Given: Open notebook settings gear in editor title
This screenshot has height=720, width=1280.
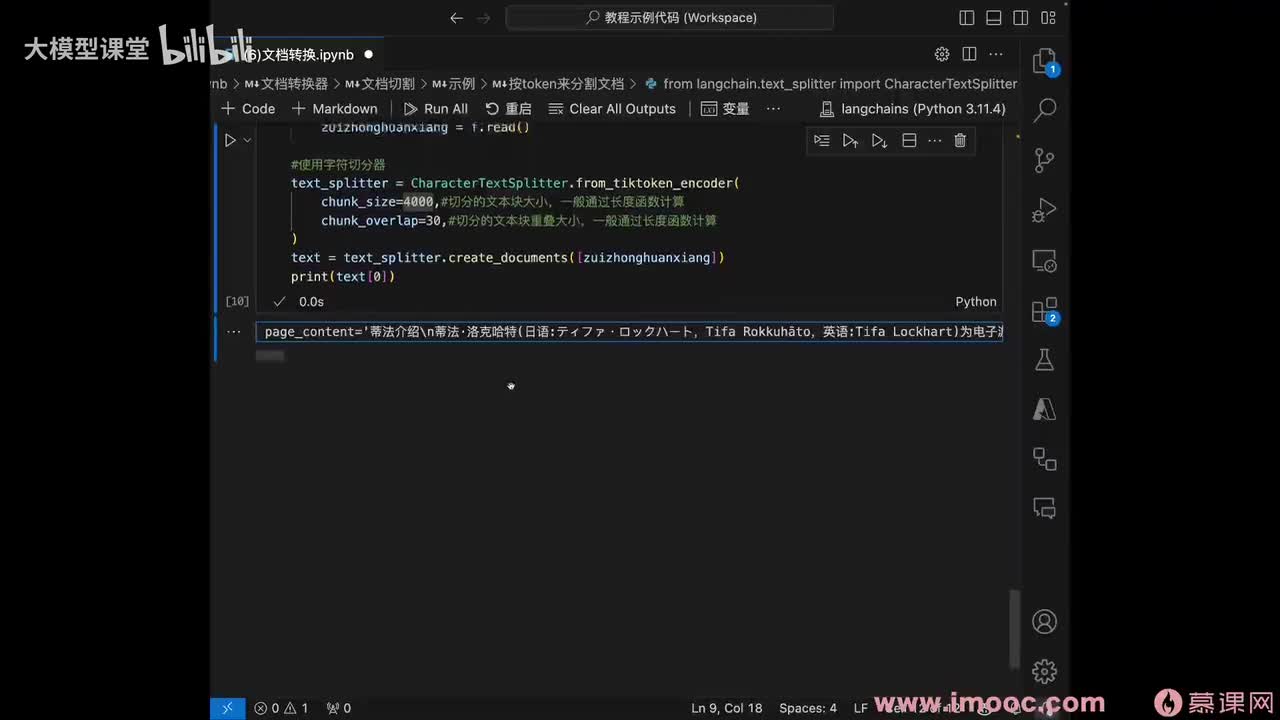Looking at the screenshot, I should coord(942,54).
